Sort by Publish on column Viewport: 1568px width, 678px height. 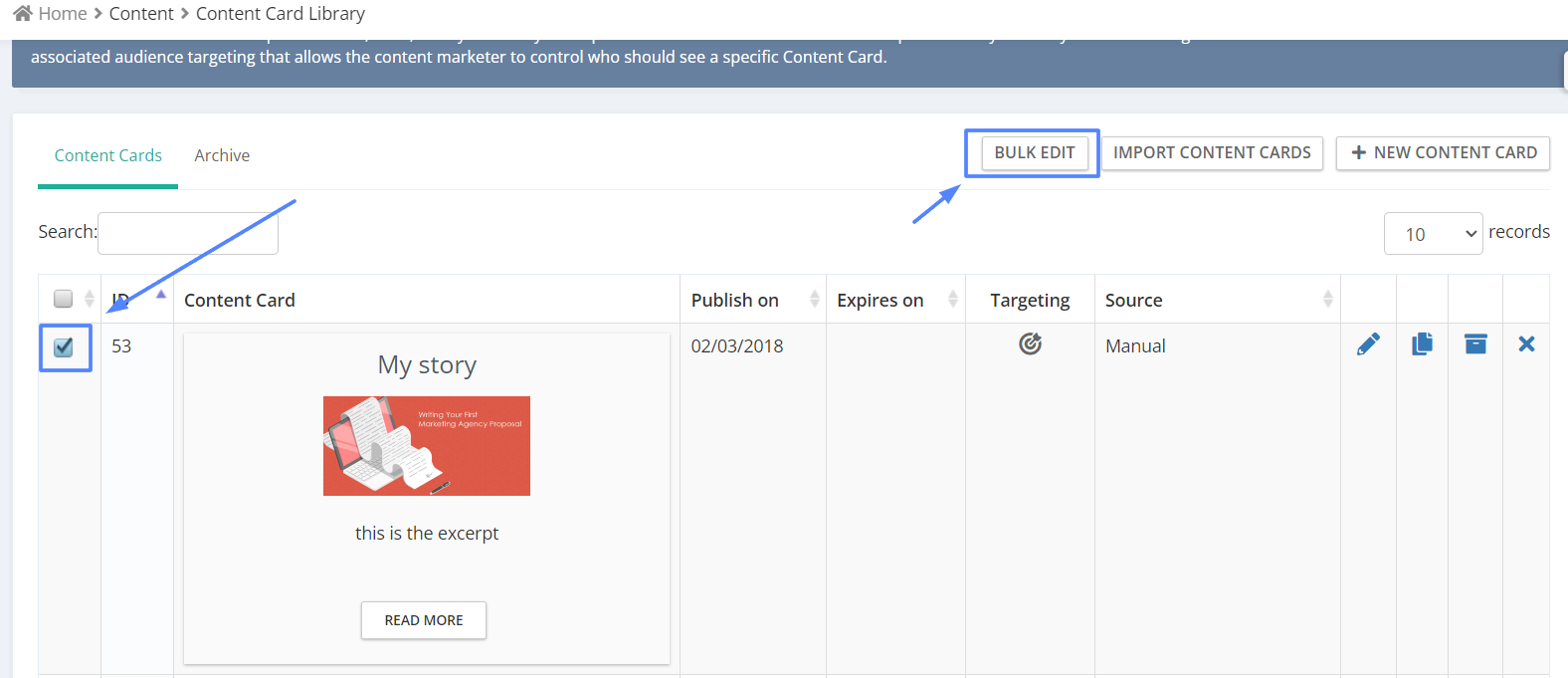[753, 300]
